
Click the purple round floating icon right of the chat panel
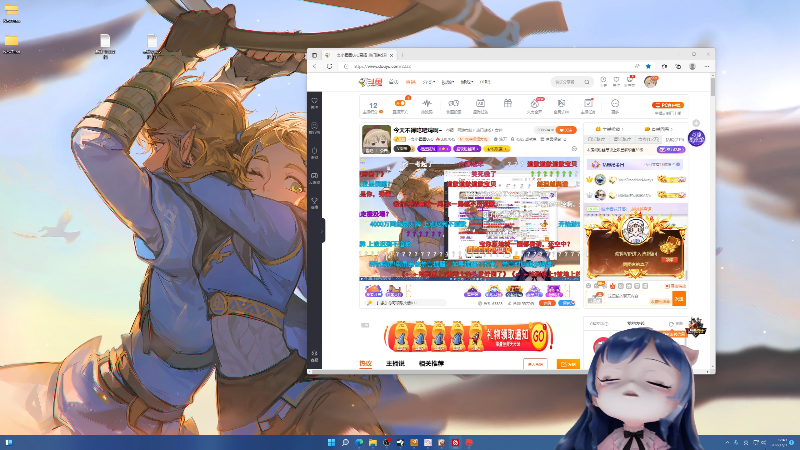coord(696,138)
